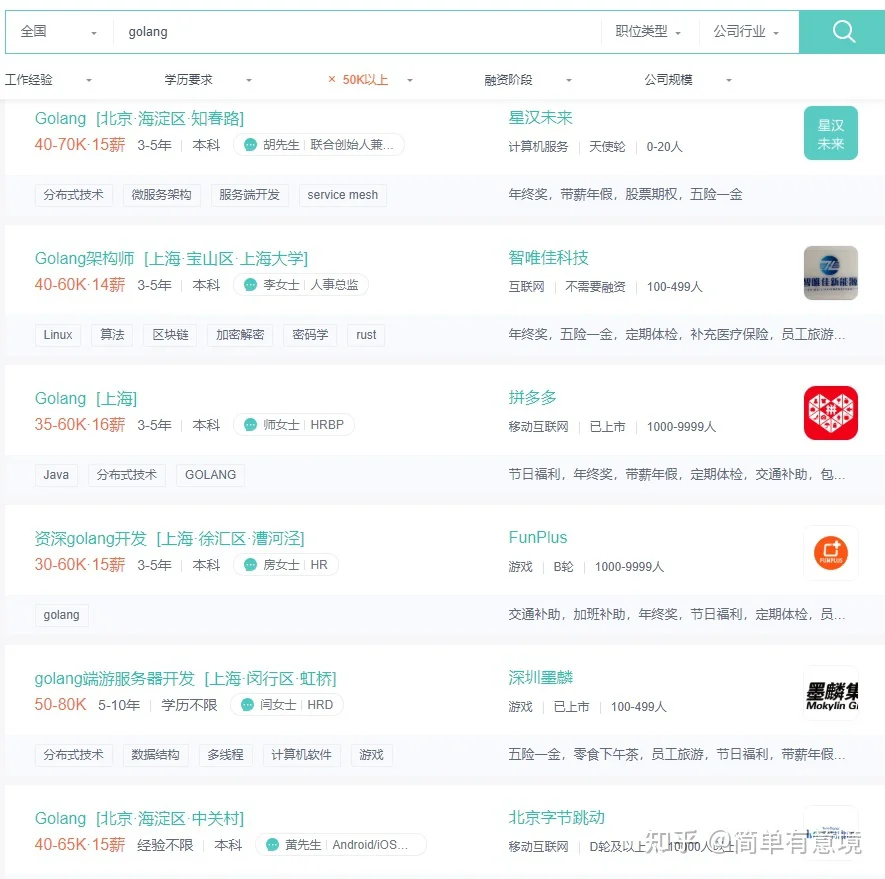885x879 pixels.
Task: Open the golang端游服务器开发 job posting
Action: point(185,679)
